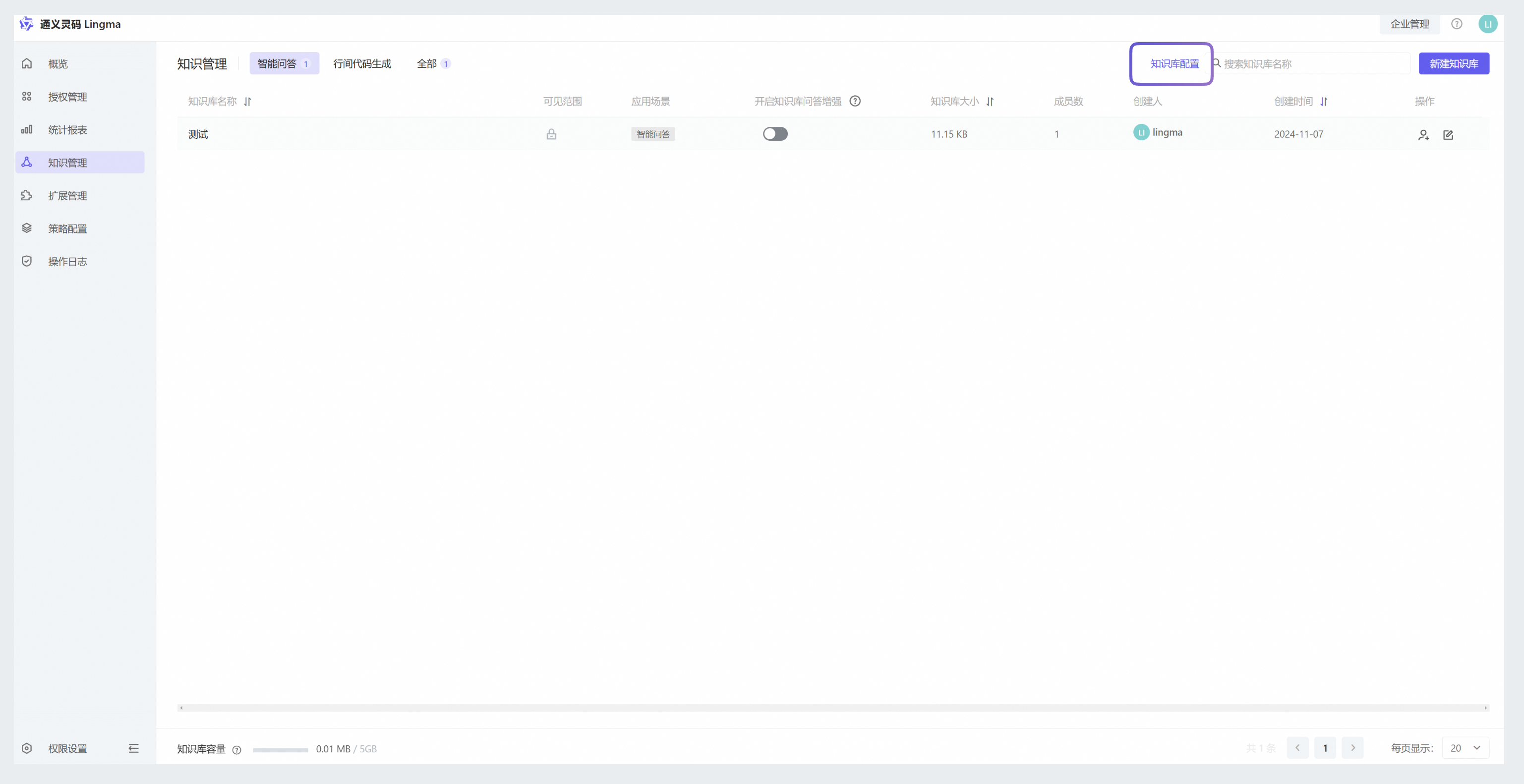
Task: Show help for 开启知识库问答增强
Action: [x=855, y=101]
